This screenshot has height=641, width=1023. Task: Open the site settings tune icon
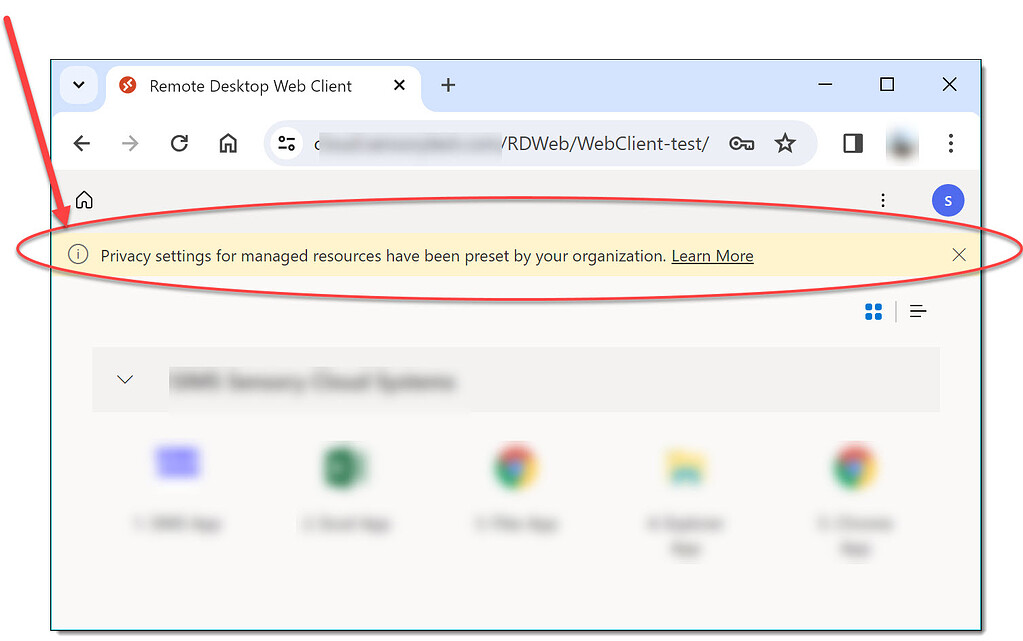click(286, 143)
